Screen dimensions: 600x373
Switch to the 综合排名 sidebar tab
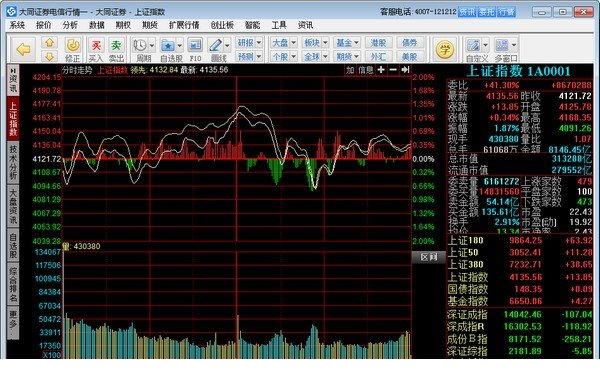click(x=13, y=285)
